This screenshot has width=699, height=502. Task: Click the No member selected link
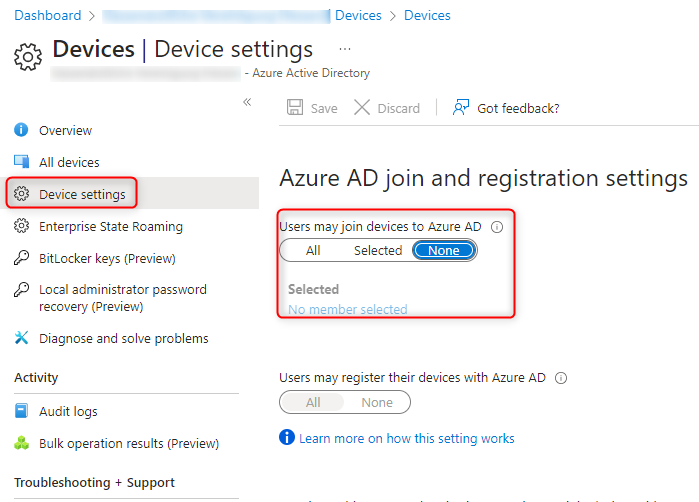(348, 309)
